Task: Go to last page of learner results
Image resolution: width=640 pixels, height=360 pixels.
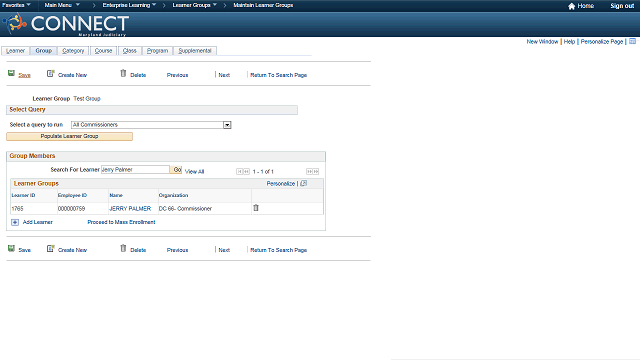Action: (316, 171)
